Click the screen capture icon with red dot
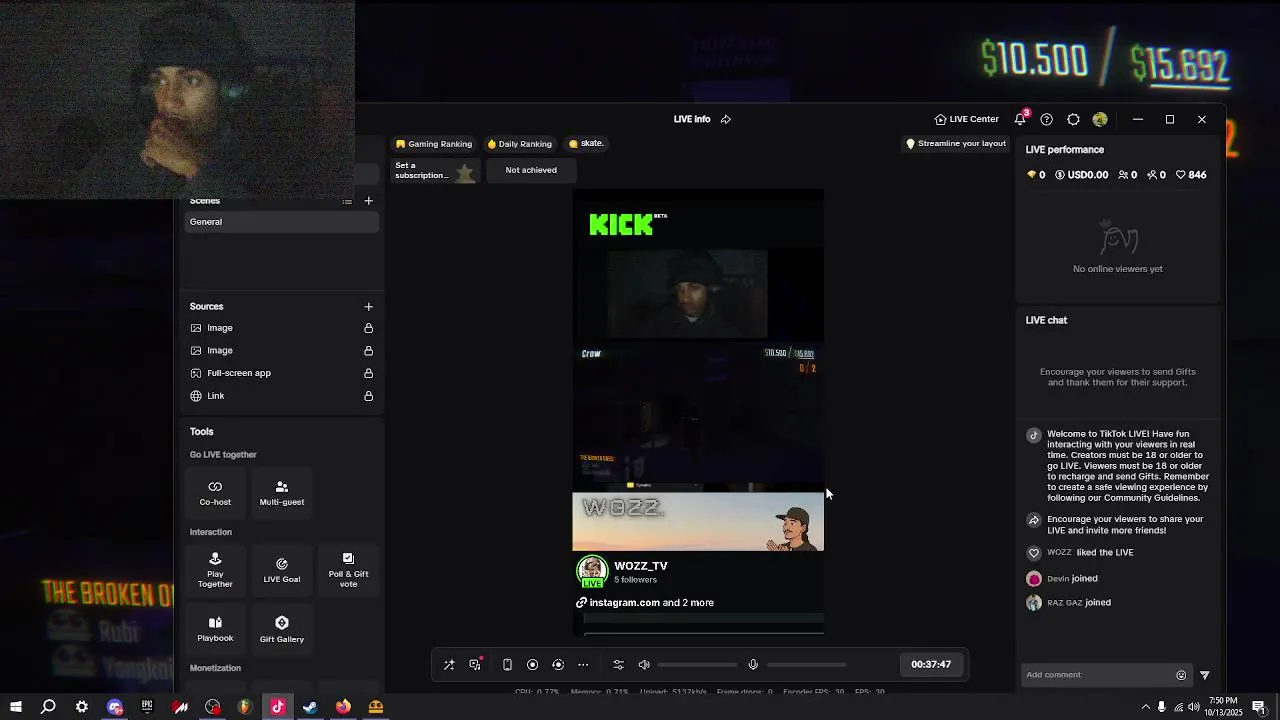 476,665
